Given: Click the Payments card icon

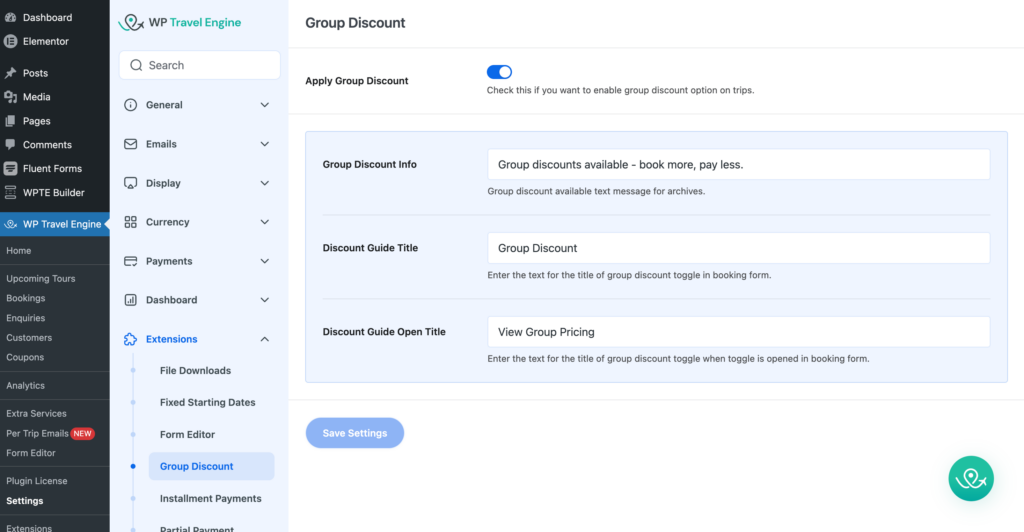Looking at the screenshot, I should [130, 261].
